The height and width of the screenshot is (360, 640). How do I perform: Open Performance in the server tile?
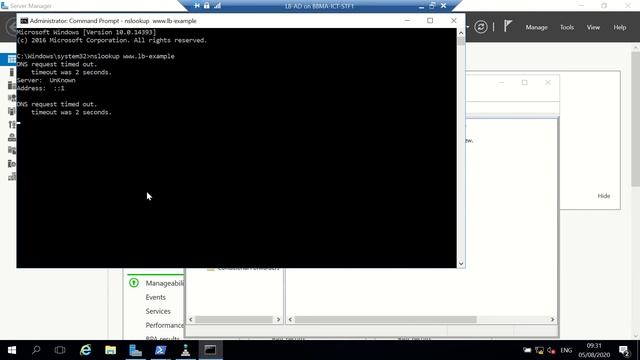pos(164,325)
